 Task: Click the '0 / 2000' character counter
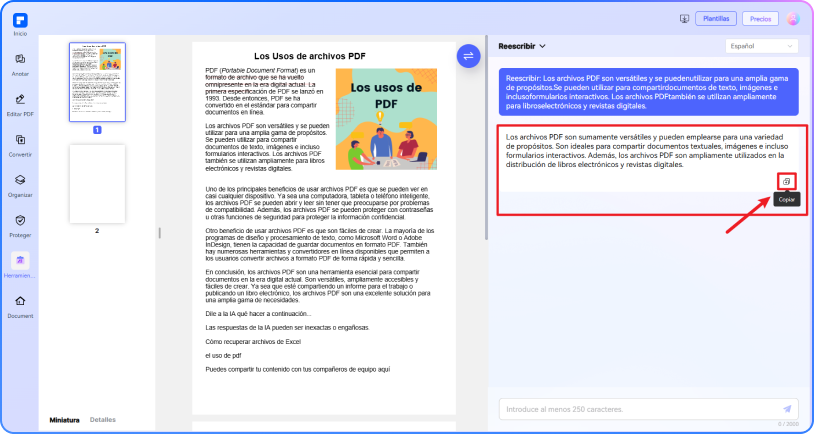click(x=789, y=424)
